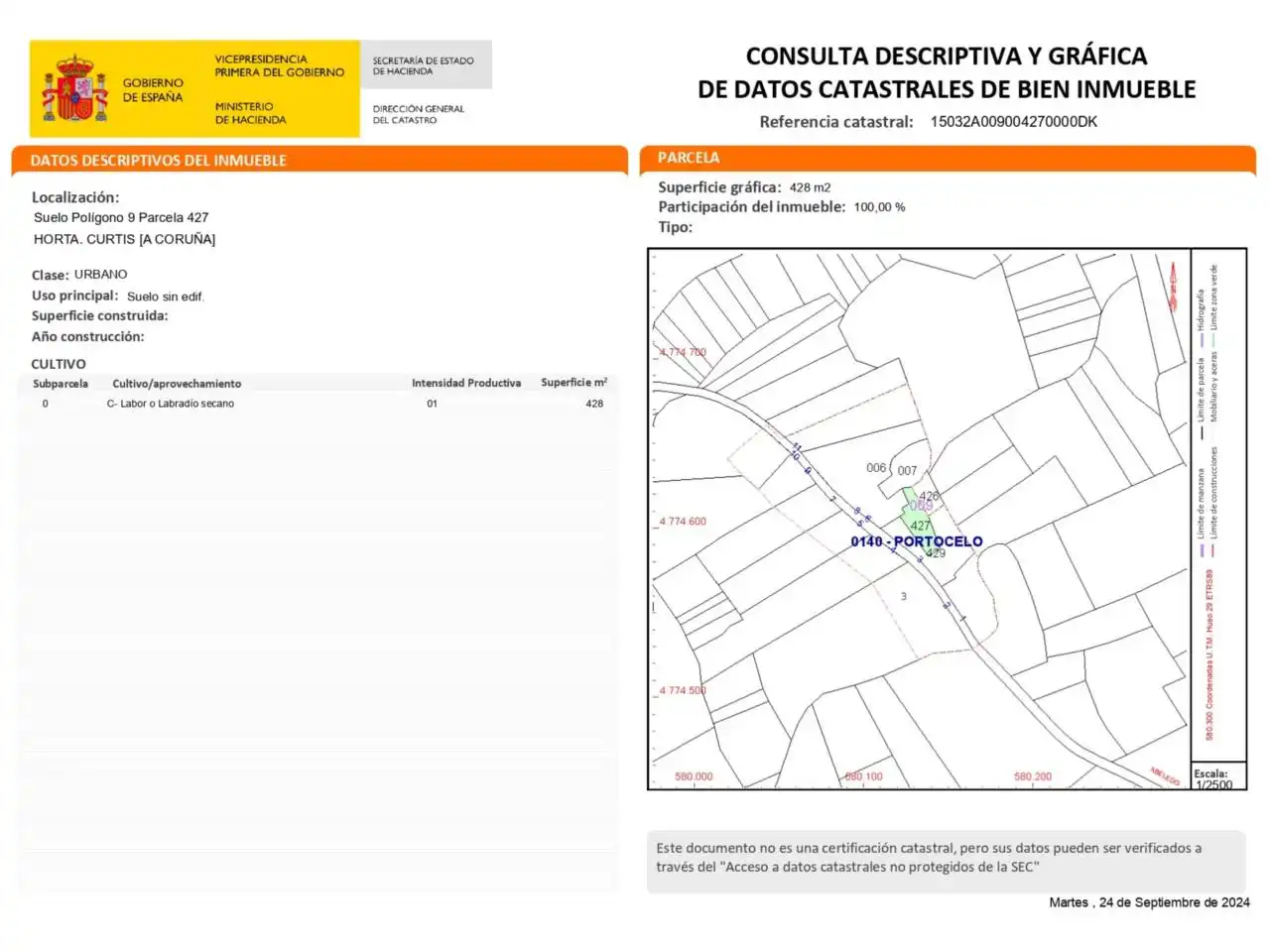Click the 'Superficie m²' column header
Screen dimensions: 1270x952
click(x=573, y=382)
